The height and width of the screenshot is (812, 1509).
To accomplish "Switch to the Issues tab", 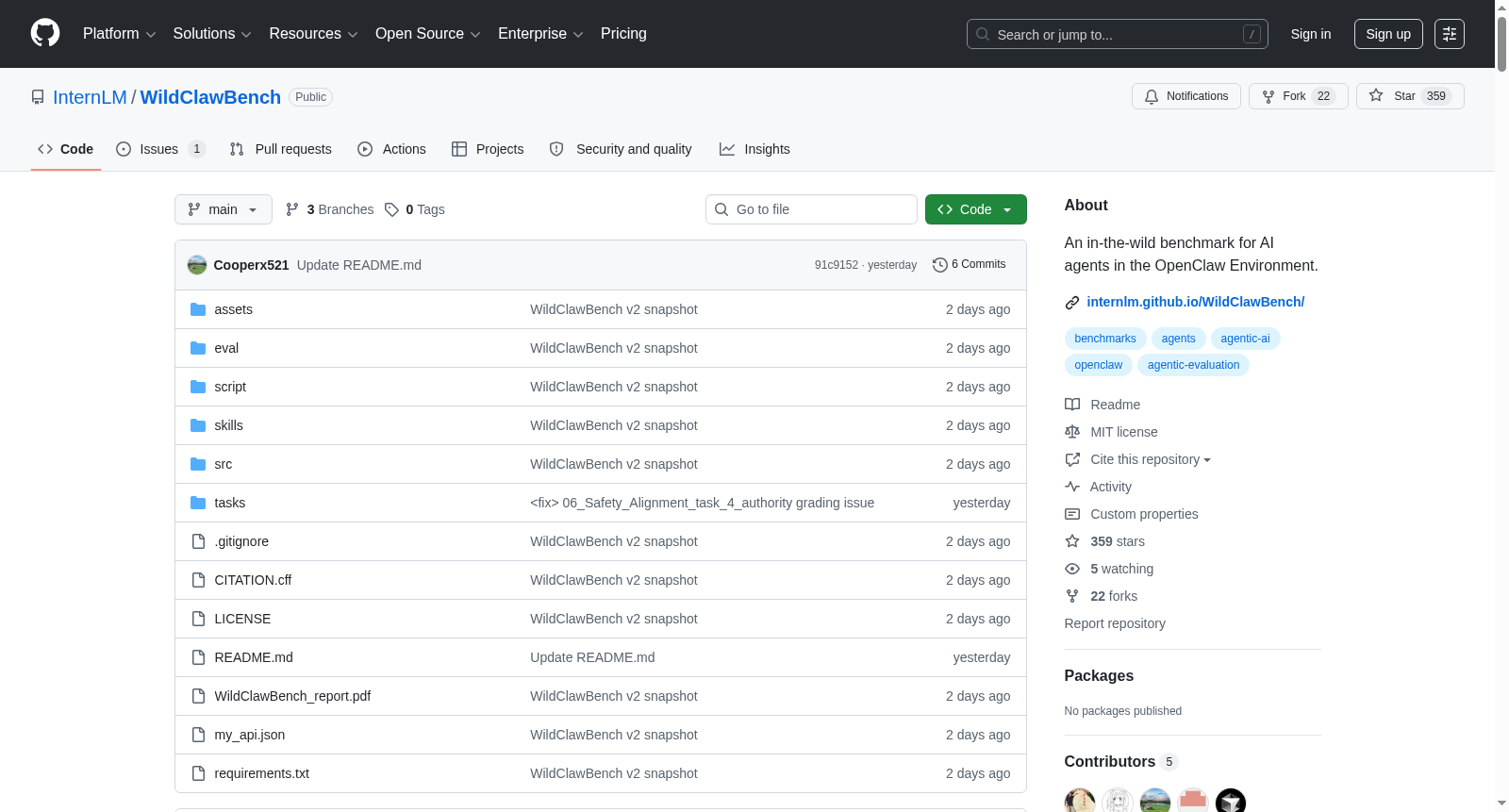I will pos(159,149).
